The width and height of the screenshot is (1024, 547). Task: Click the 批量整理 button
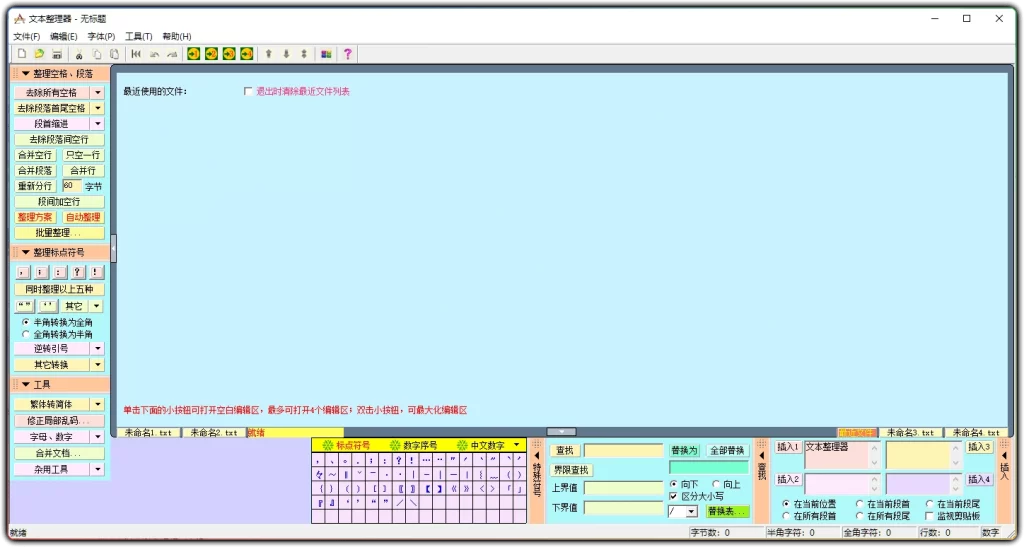point(59,233)
